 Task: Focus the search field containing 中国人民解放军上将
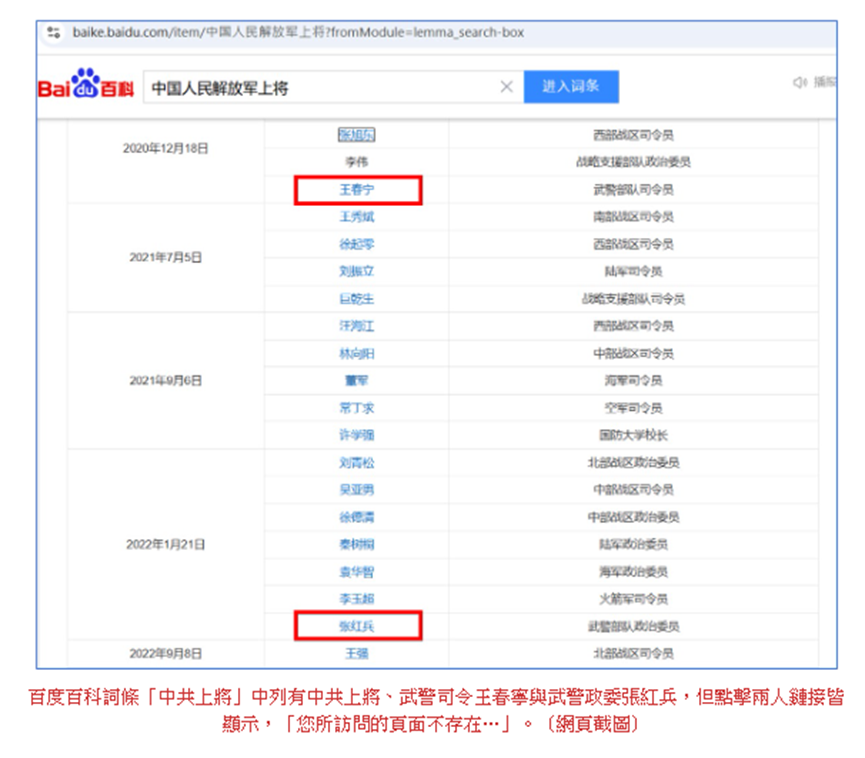[x=333, y=87]
